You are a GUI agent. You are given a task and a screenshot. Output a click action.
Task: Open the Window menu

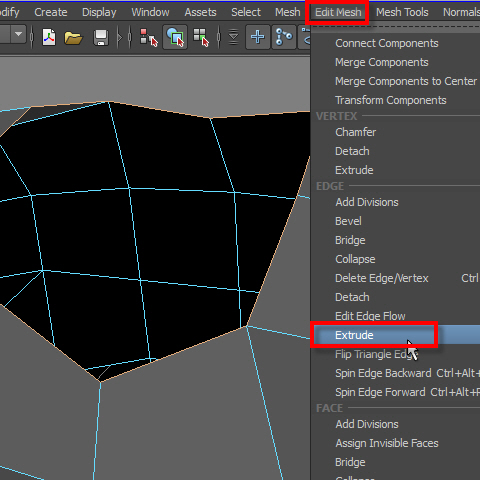pyautogui.click(x=150, y=12)
